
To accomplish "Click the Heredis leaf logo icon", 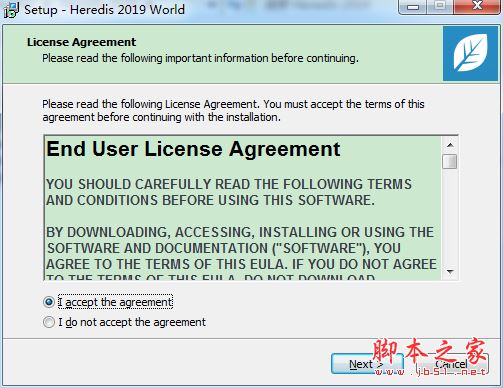I will (471, 54).
